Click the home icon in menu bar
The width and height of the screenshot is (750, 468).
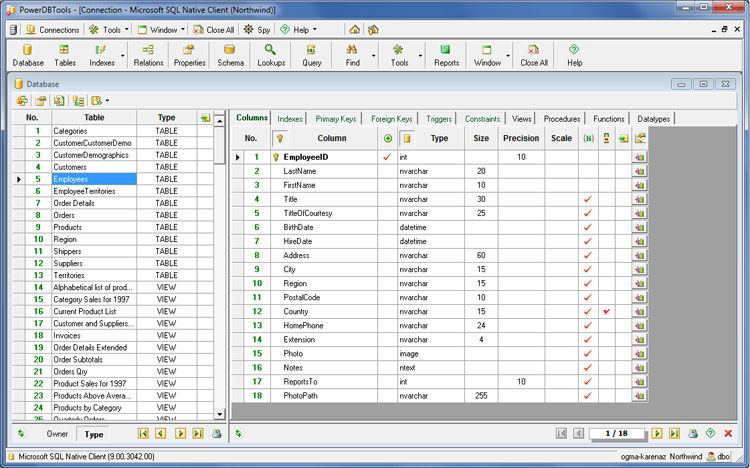[354, 30]
